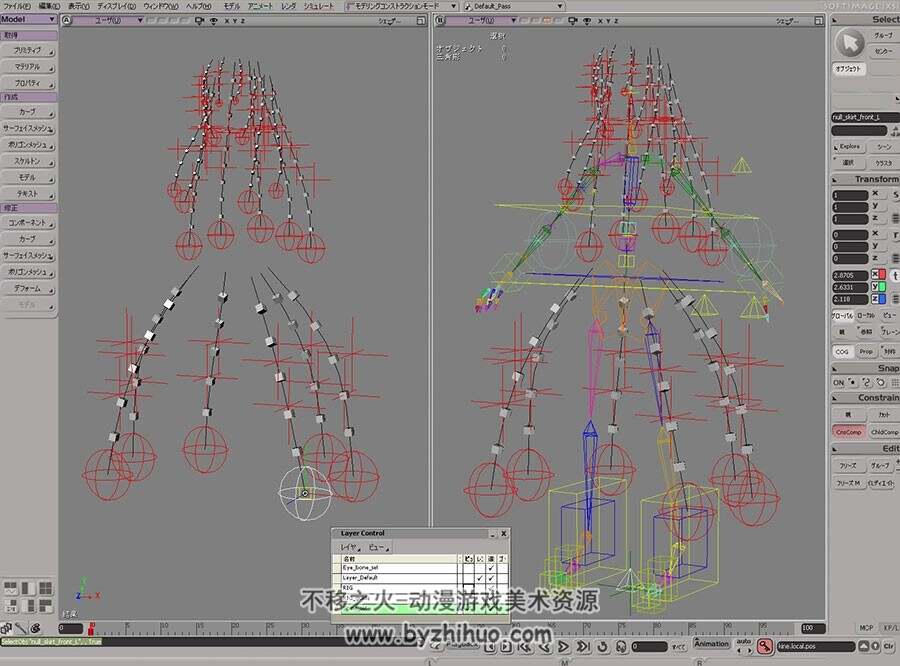Click the Clr button near key field
900x666 pixels.
coord(889,646)
